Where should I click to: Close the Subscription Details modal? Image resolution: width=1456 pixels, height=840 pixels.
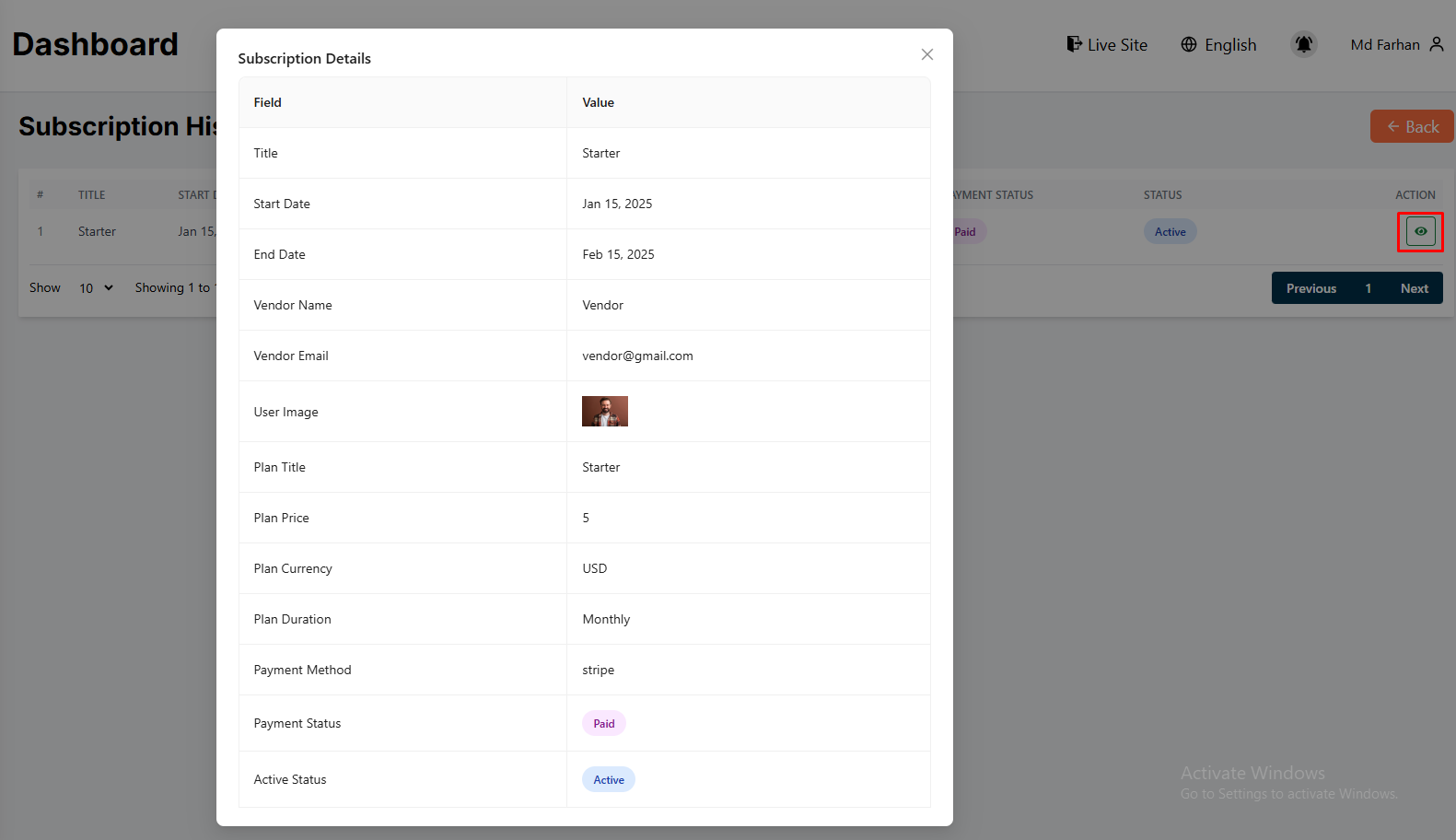tap(926, 54)
